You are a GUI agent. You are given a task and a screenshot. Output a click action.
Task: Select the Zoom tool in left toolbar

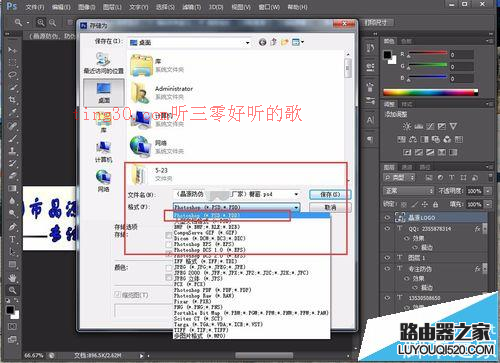12,290
